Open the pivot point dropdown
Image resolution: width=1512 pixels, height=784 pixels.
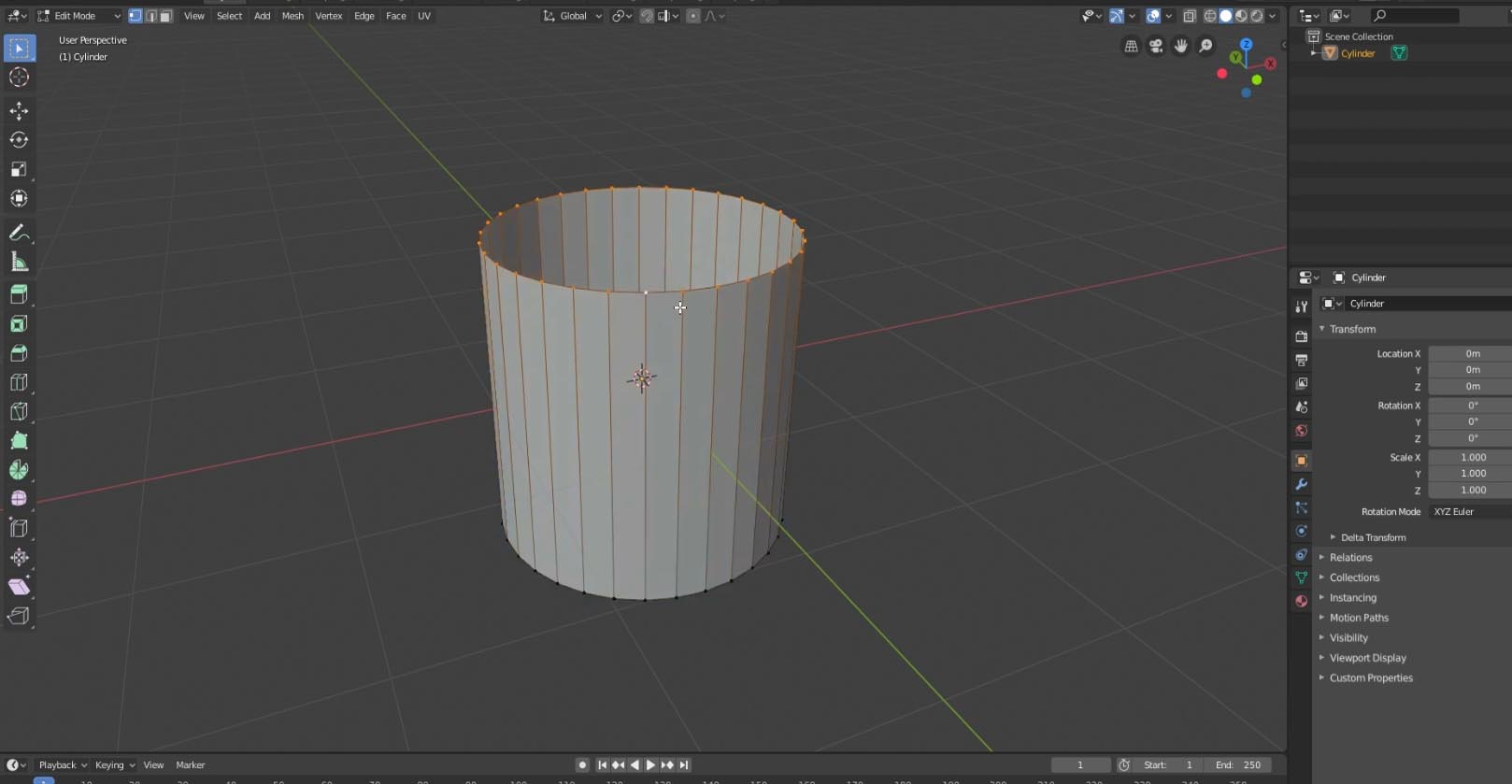[x=621, y=16]
